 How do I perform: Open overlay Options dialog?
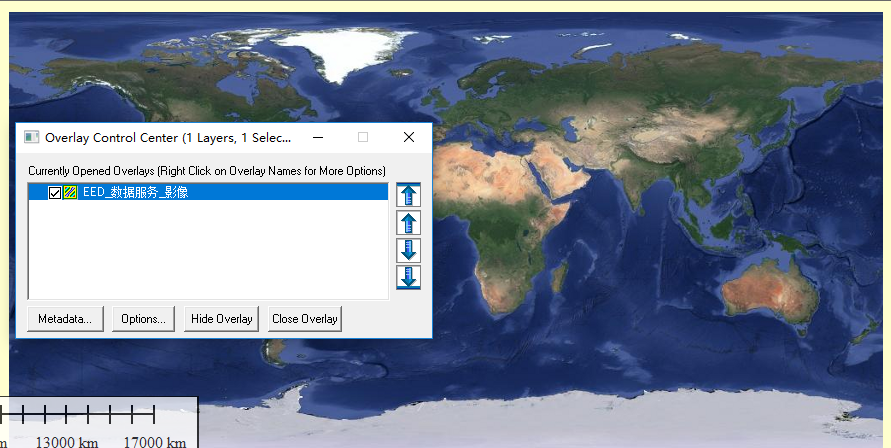[x=144, y=319]
